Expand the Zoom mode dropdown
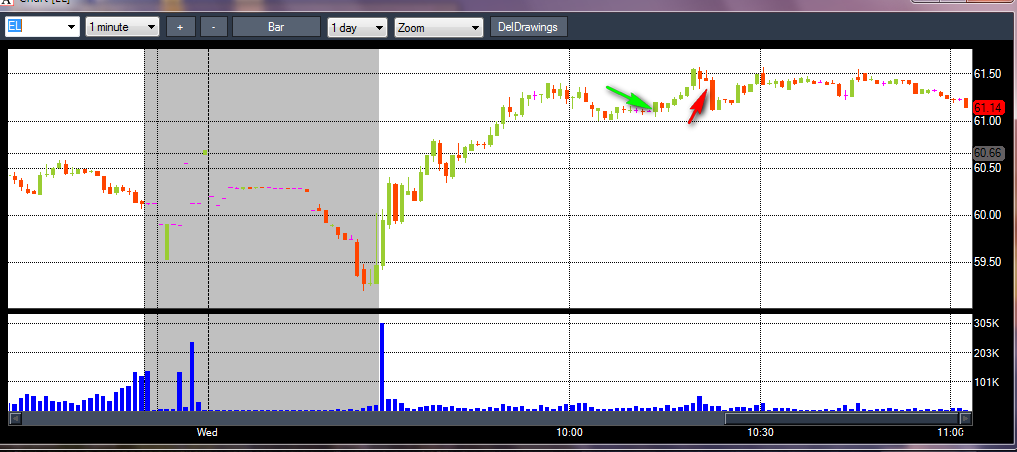 click(x=439, y=27)
